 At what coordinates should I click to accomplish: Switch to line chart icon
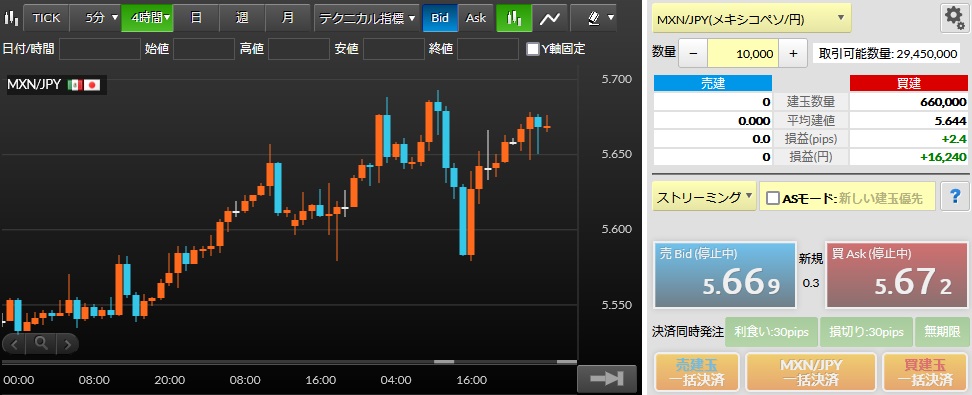pyautogui.click(x=549, y=18)
